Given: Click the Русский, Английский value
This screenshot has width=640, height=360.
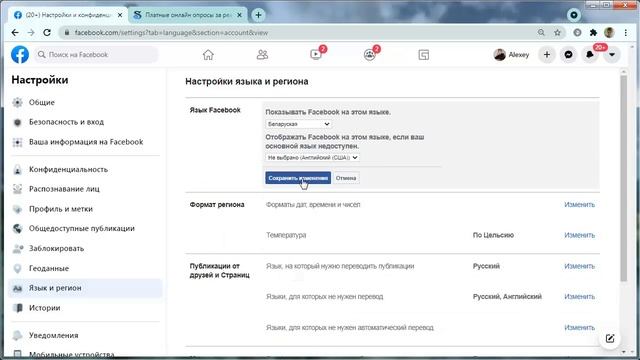Looking at the screenshot, I should tap(507, 297).
